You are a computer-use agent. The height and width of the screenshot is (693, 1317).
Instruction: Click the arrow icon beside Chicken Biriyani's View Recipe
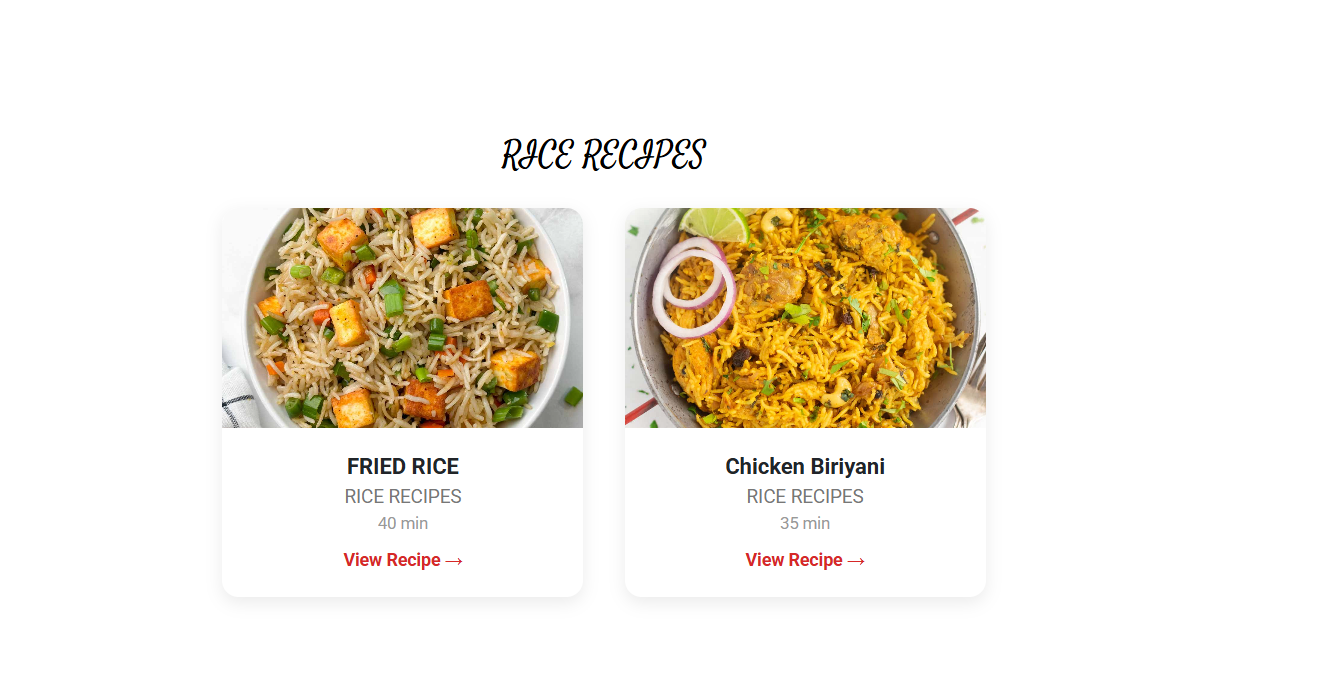(x=856, y=561)
